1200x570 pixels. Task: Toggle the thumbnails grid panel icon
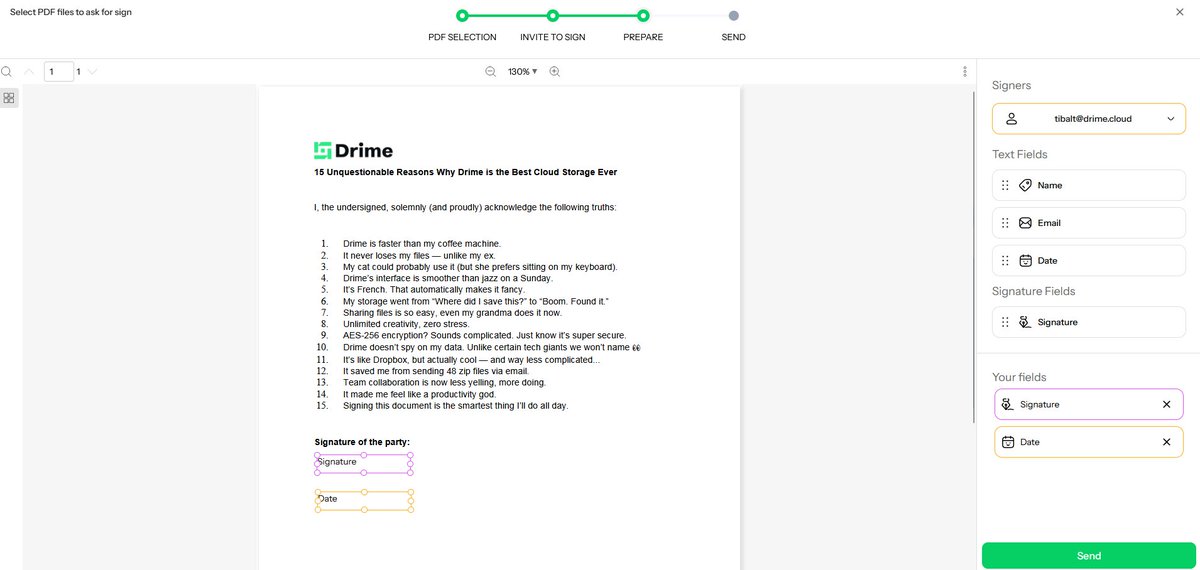9,98
